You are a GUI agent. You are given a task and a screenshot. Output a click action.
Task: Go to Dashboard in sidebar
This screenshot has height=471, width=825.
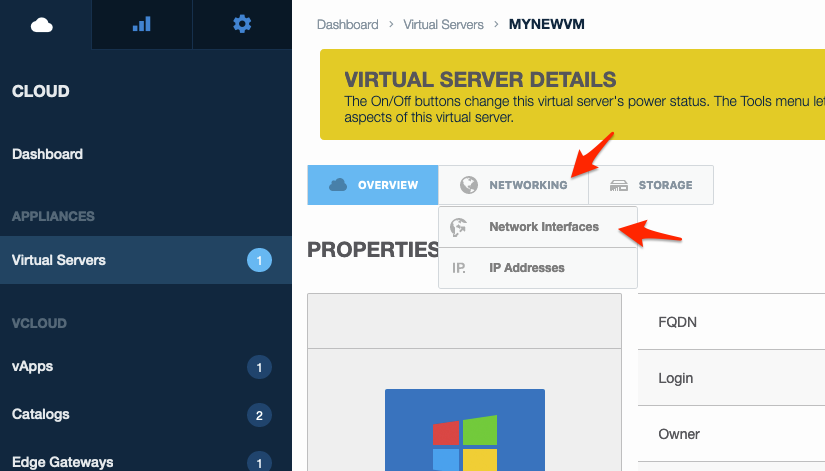47,154
